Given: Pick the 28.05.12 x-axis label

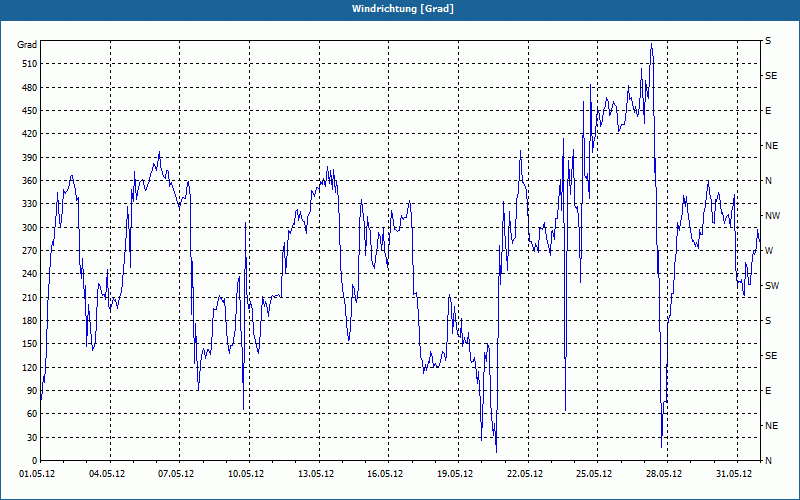Looking at the screenshot, I should pos(664,474).
